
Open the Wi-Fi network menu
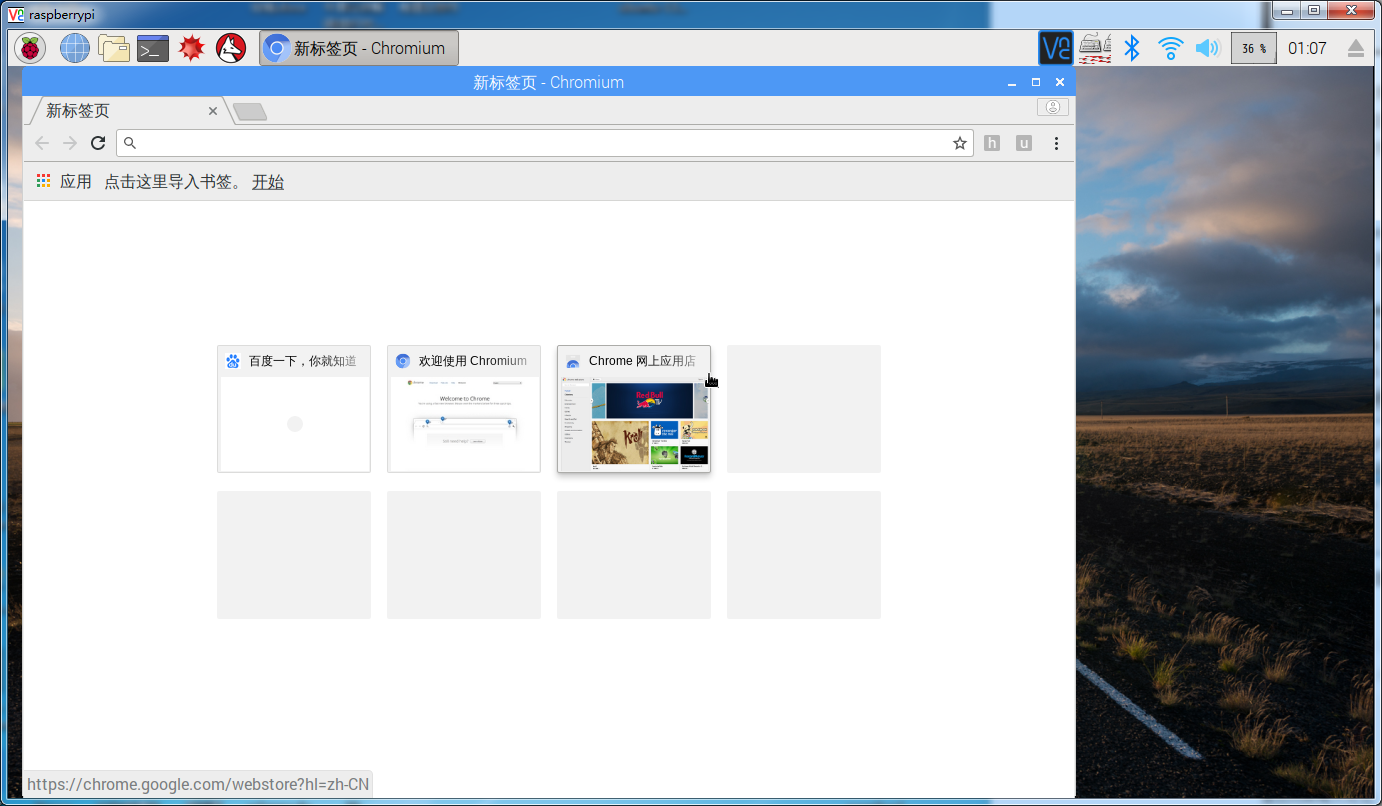click(1170, 48)
